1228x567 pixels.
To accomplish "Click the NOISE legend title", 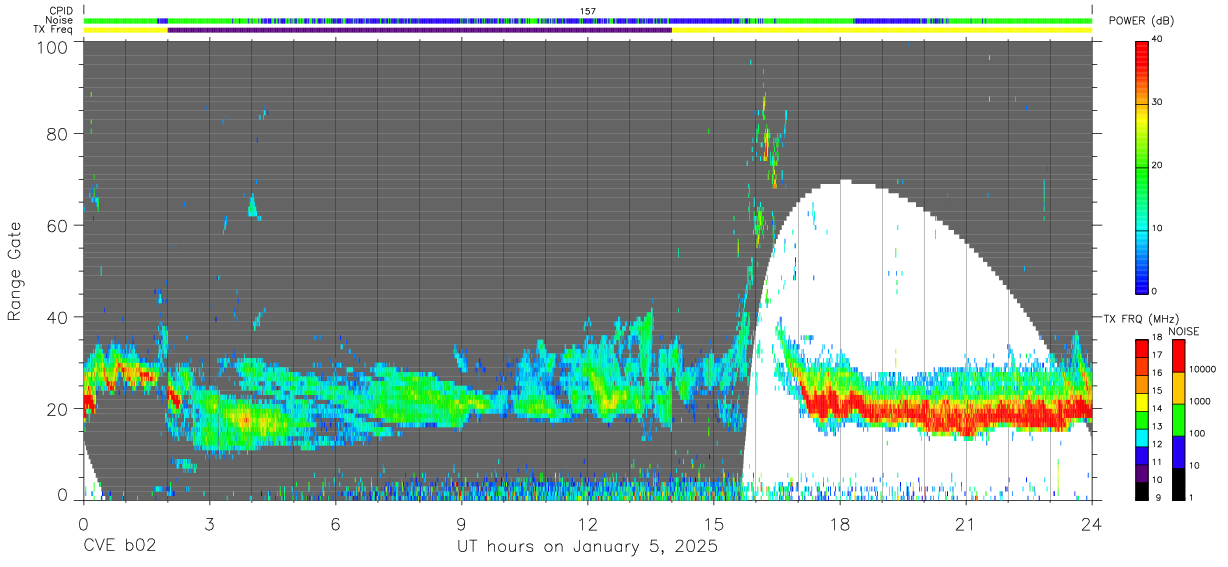I will tap(1182, 331).
